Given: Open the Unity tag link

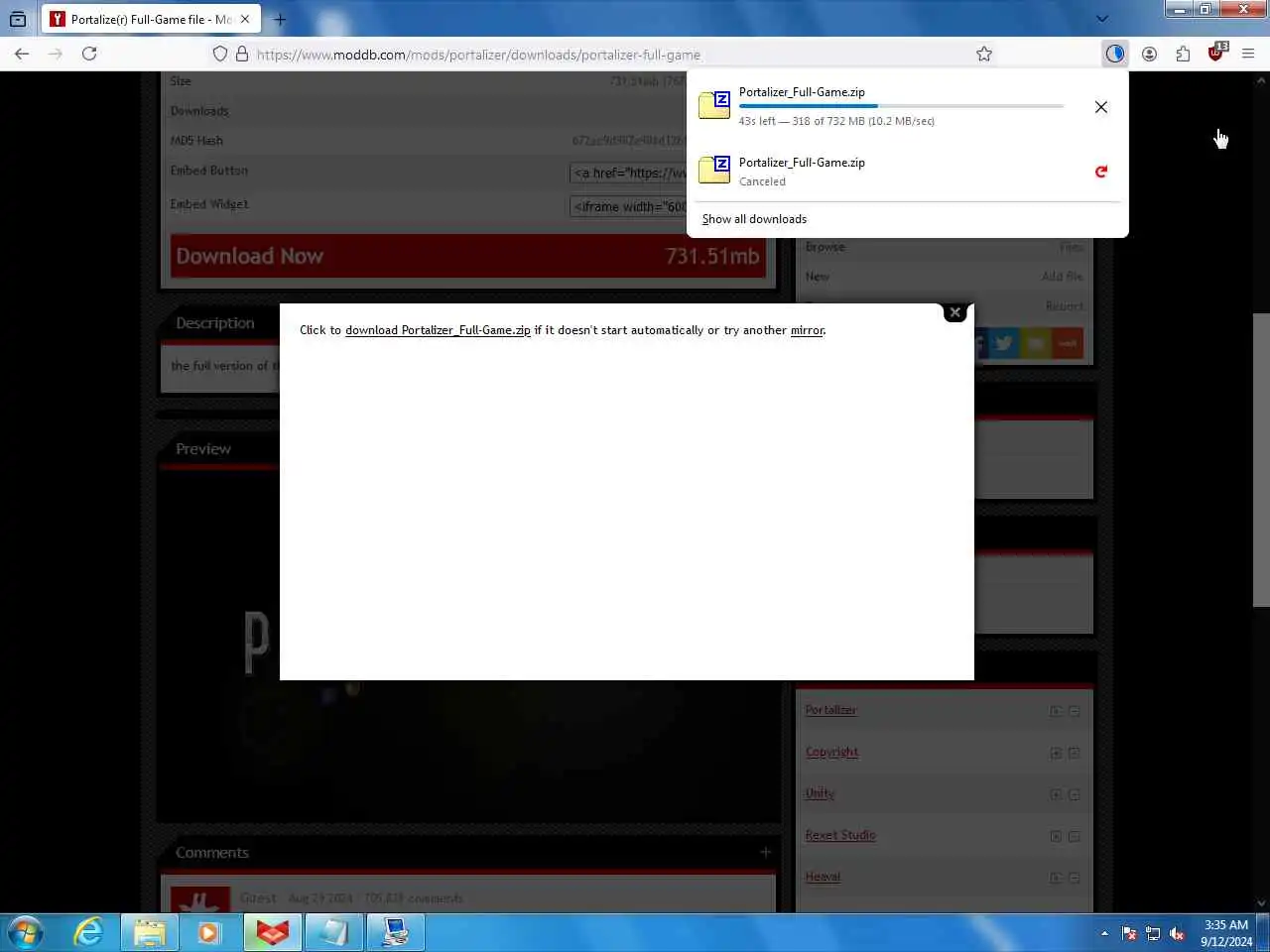Looking at the screenshot, I should (820, 793).
